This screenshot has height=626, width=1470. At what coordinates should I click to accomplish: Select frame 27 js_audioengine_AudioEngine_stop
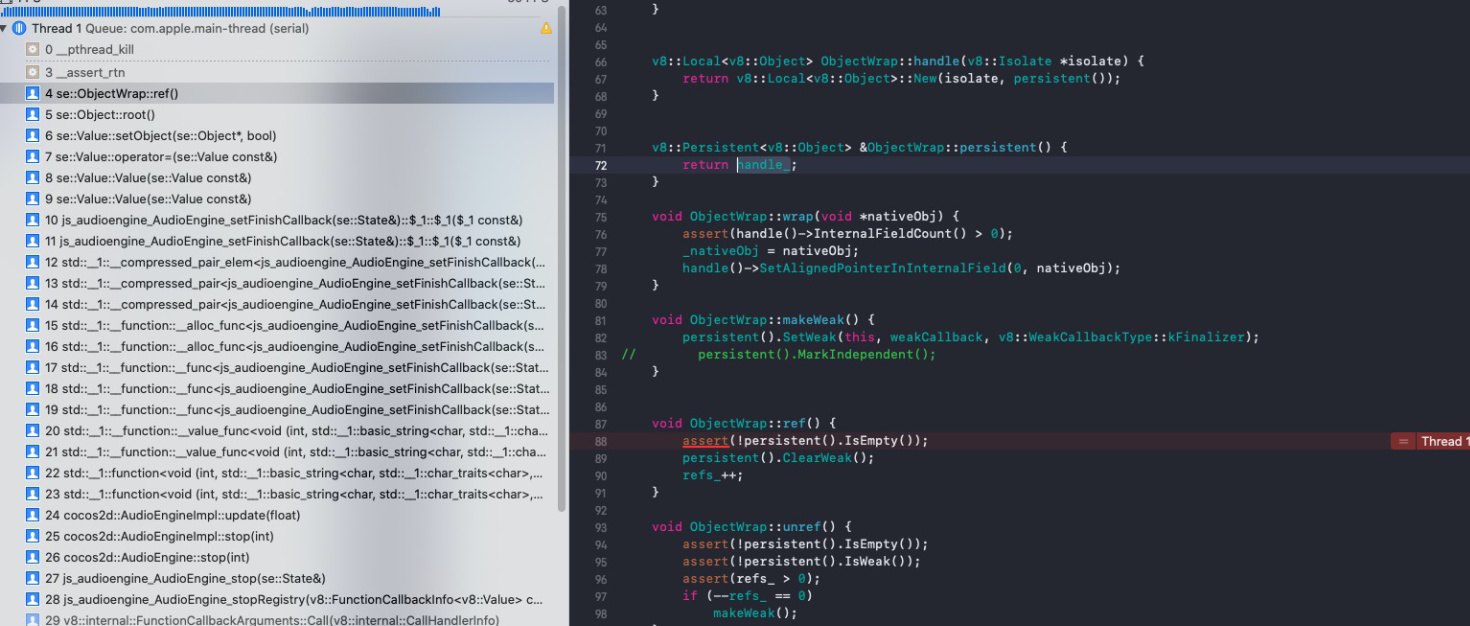coord(277,578)
